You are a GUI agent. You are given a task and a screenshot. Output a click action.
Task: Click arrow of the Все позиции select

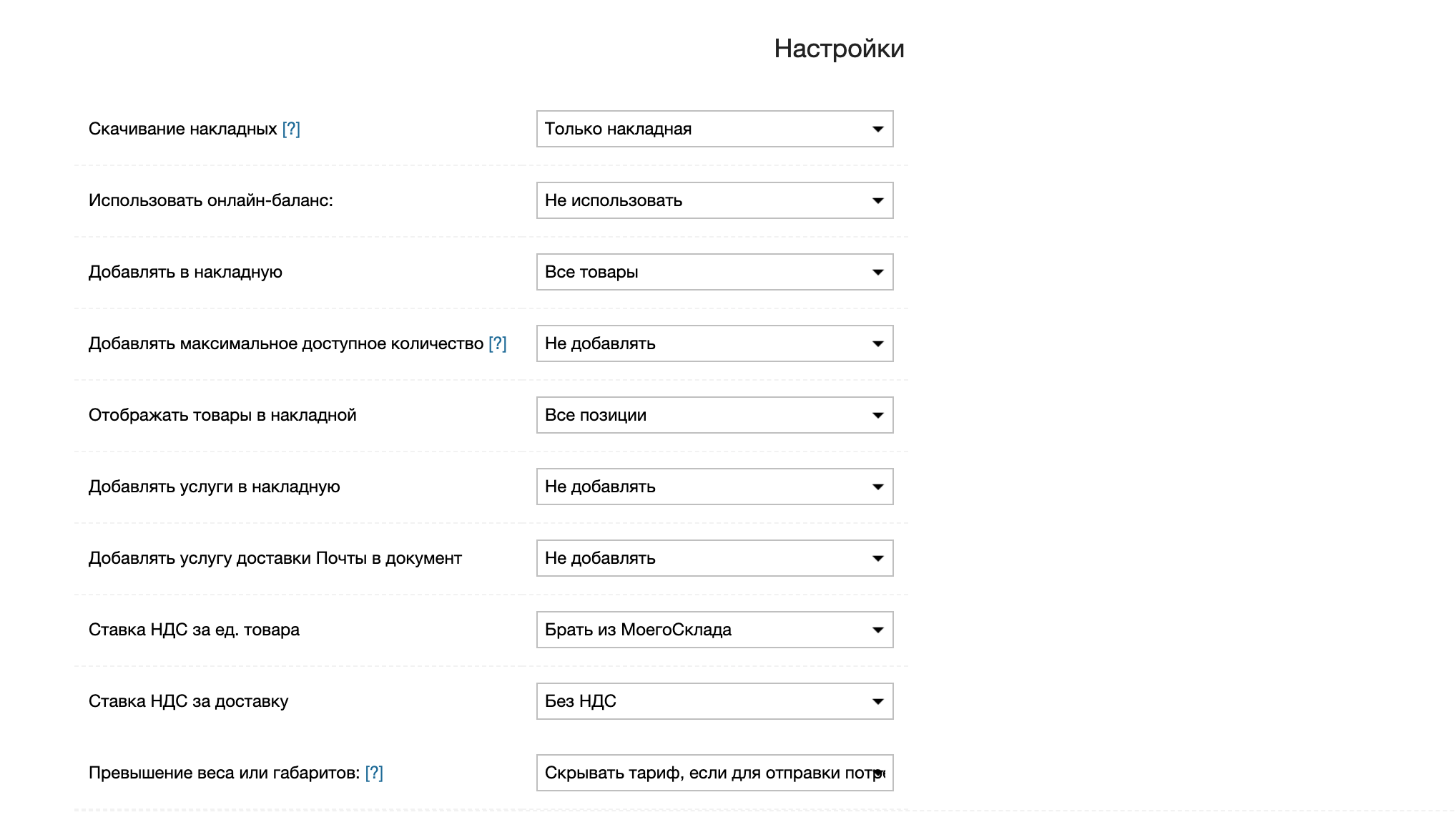[x=877, y=416]
